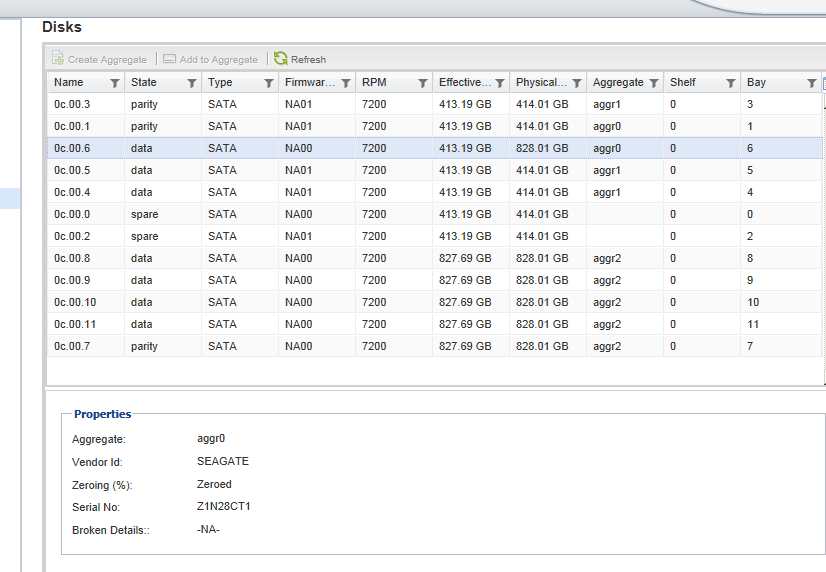Sort by the Aggregate column header

(618, 82)
